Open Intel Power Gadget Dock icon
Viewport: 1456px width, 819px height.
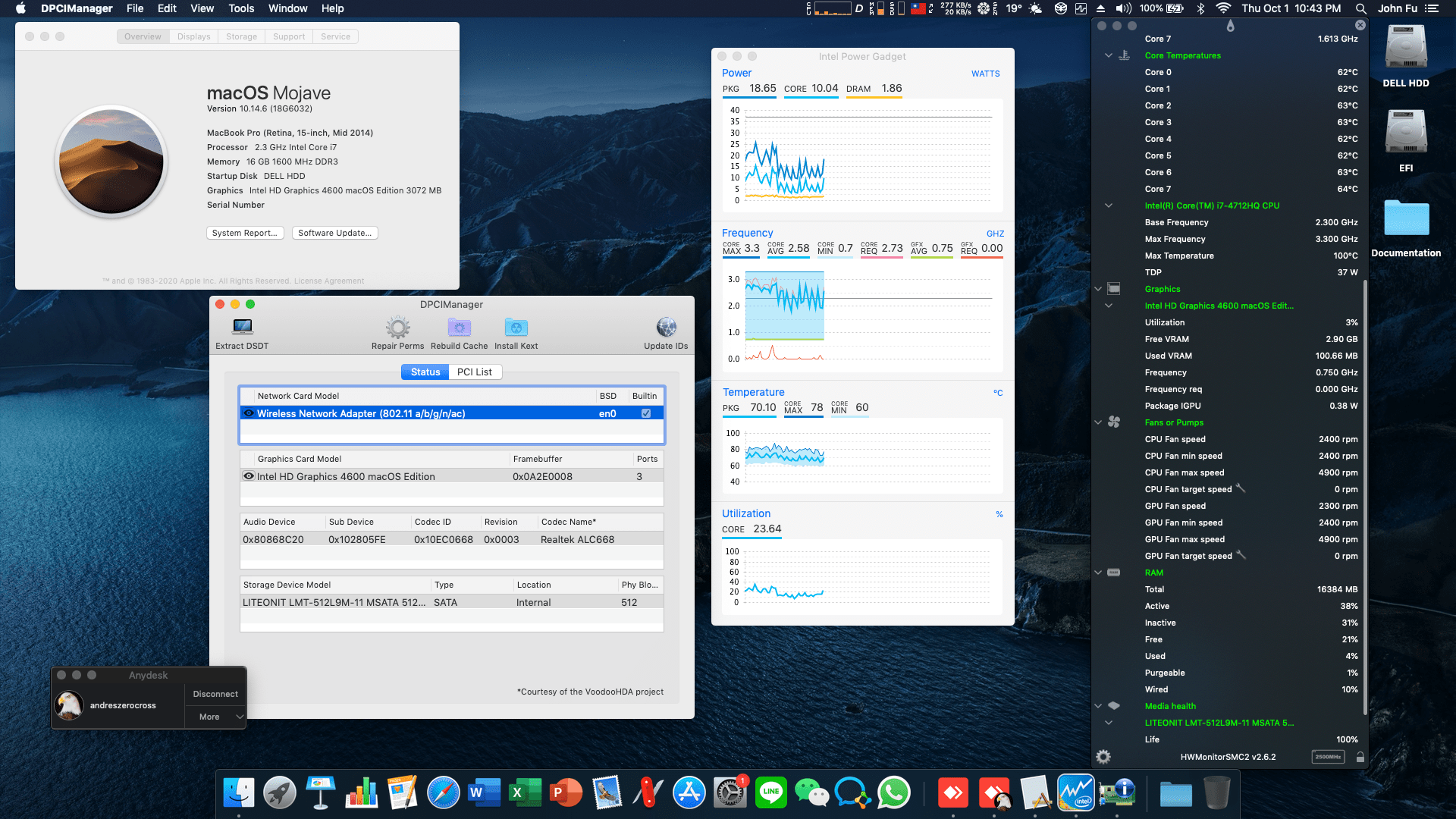click(1076, 793)
